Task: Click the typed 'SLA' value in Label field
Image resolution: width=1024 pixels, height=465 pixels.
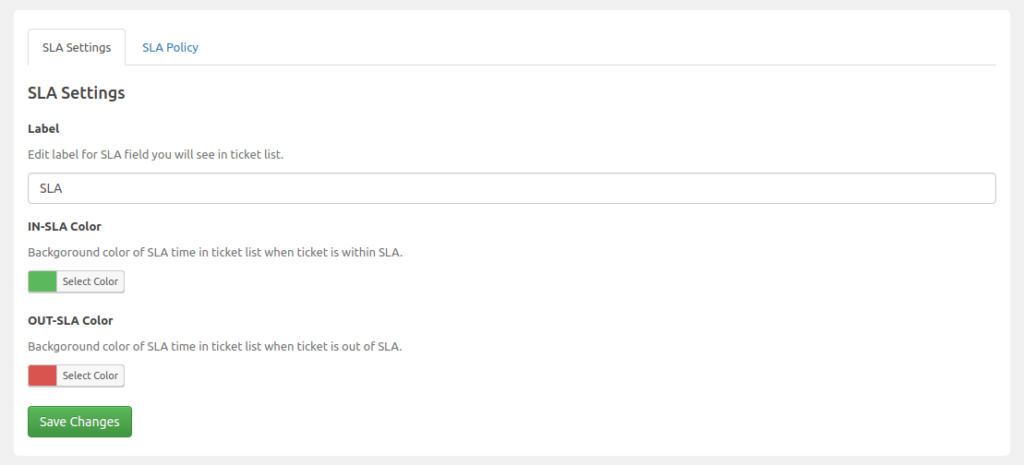Action: click(51, 188)
